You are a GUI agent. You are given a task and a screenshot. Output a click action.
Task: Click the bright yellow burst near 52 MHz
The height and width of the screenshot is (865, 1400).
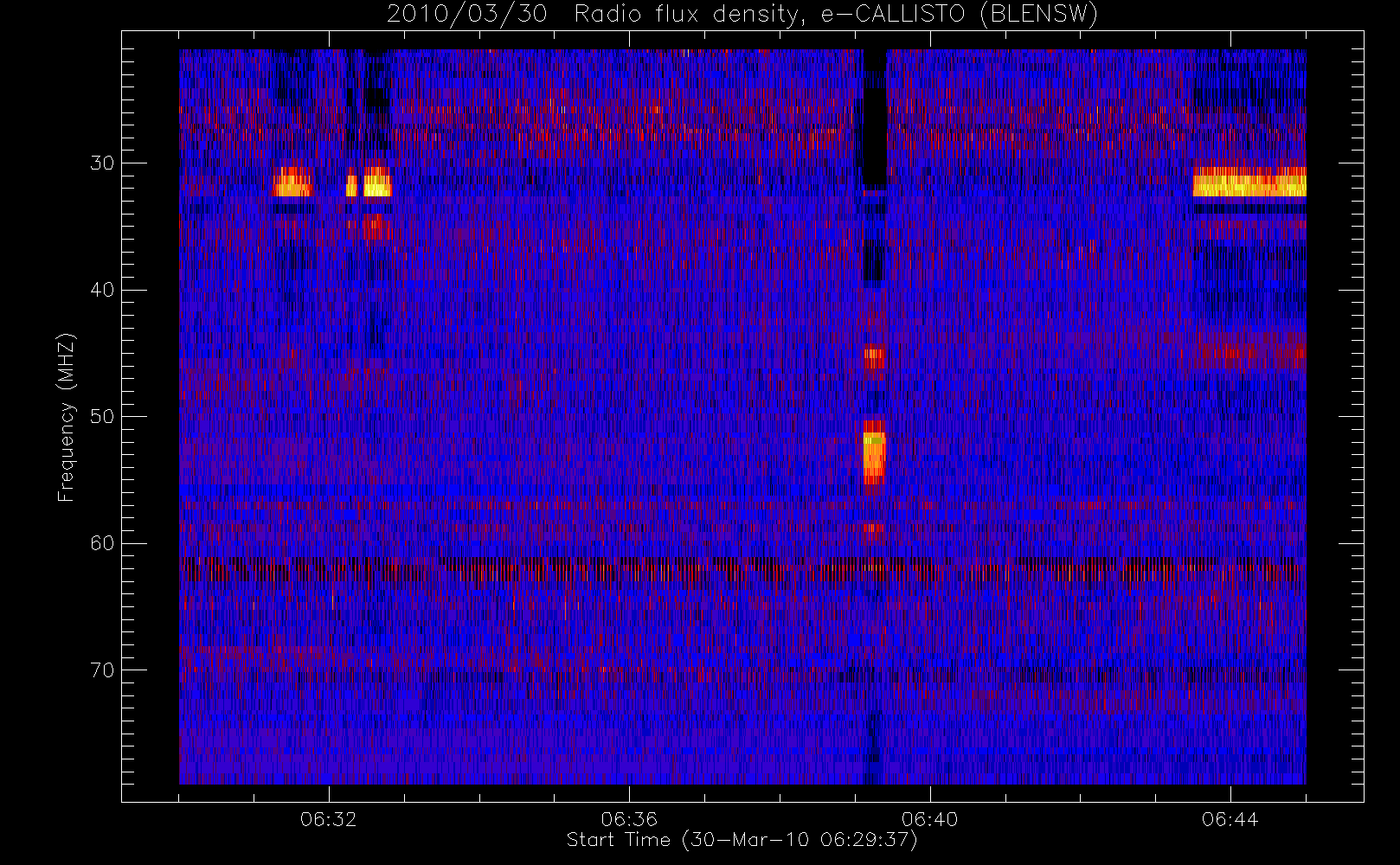pyautogui.click(x=874, y=456)
